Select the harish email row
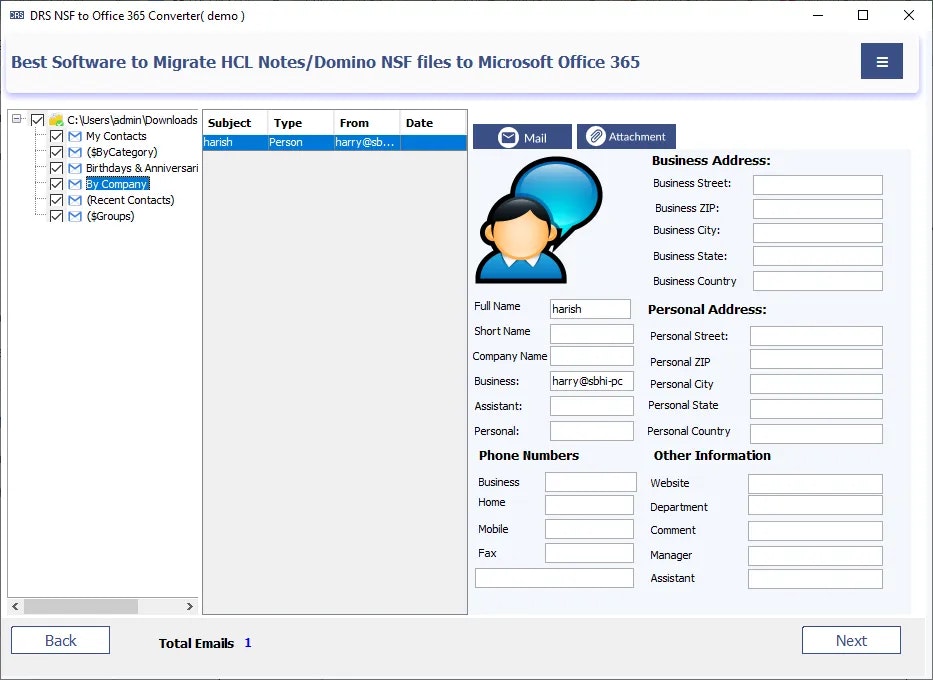This screenshot has width=933, height=680. click(300, 142)
